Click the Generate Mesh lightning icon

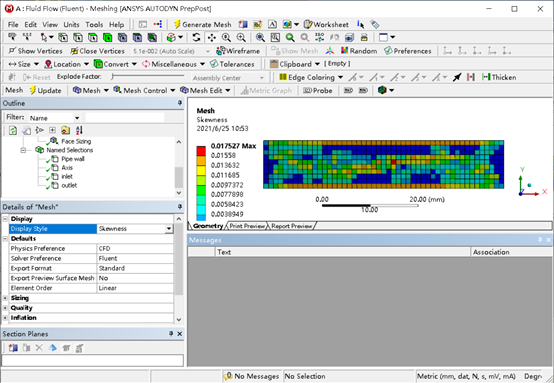pyautogui.click(x=177, y=24)
